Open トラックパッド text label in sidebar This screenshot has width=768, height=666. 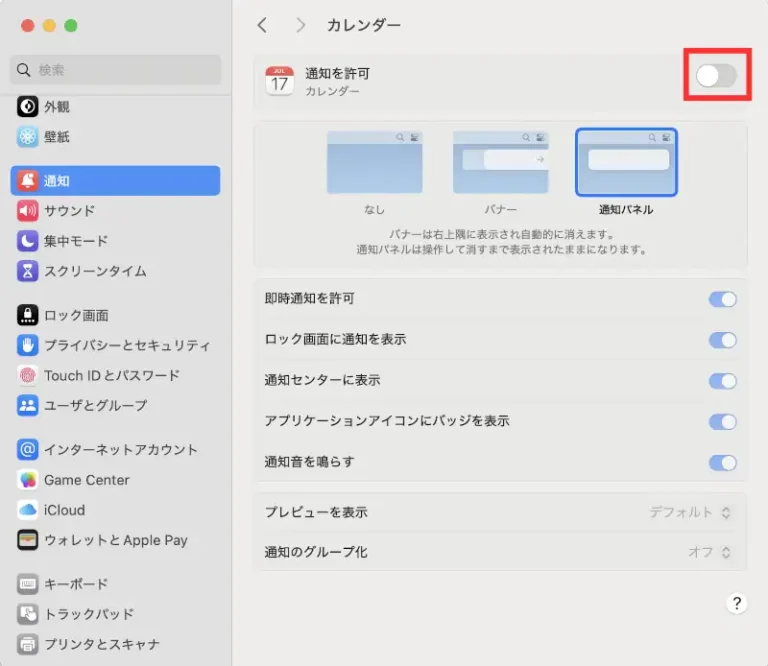click(x=89, y=614)
